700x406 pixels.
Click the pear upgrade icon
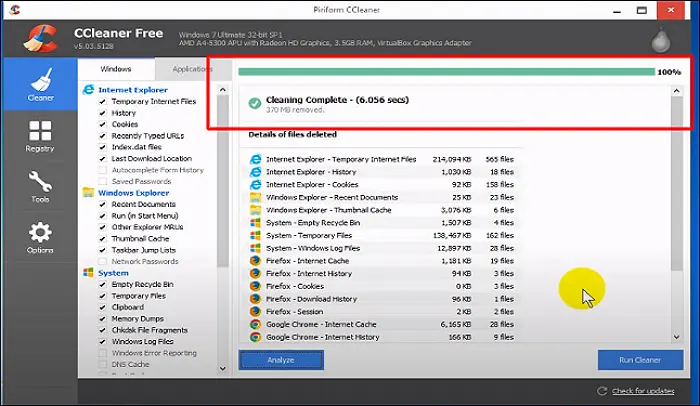point(661,40)
